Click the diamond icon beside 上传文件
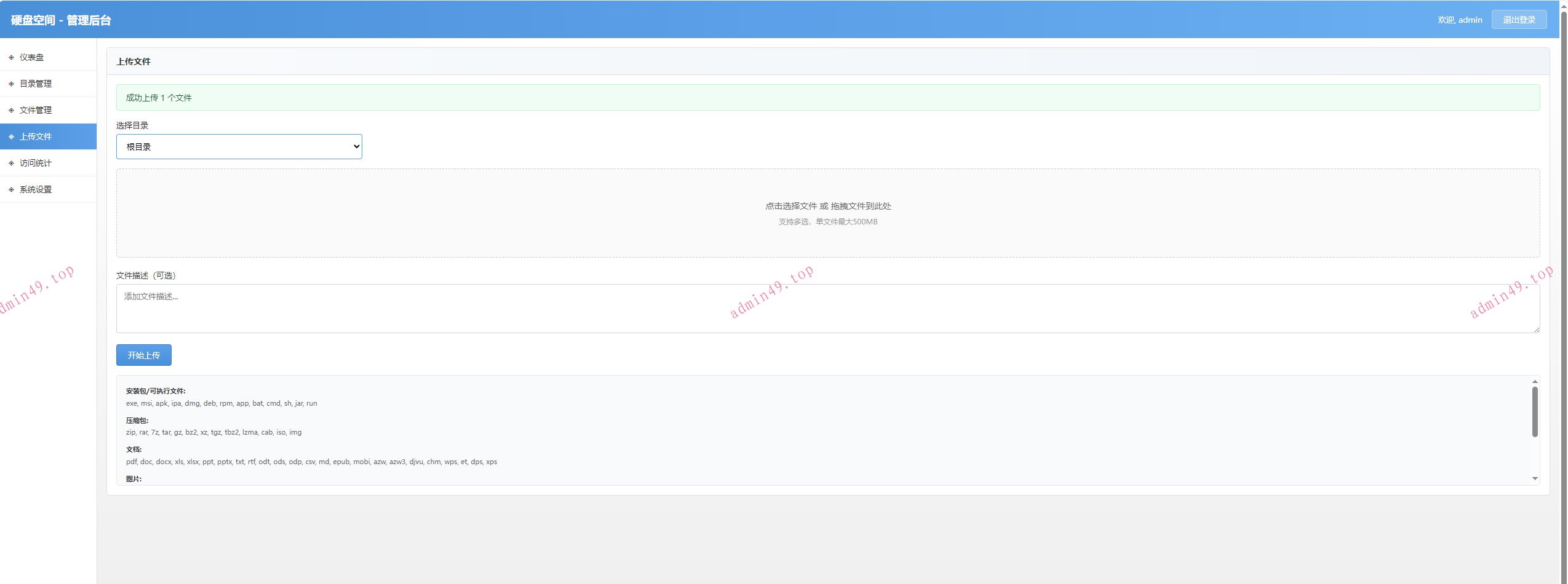The height and width of the screenshot is (584, 1568). (11, 136)
